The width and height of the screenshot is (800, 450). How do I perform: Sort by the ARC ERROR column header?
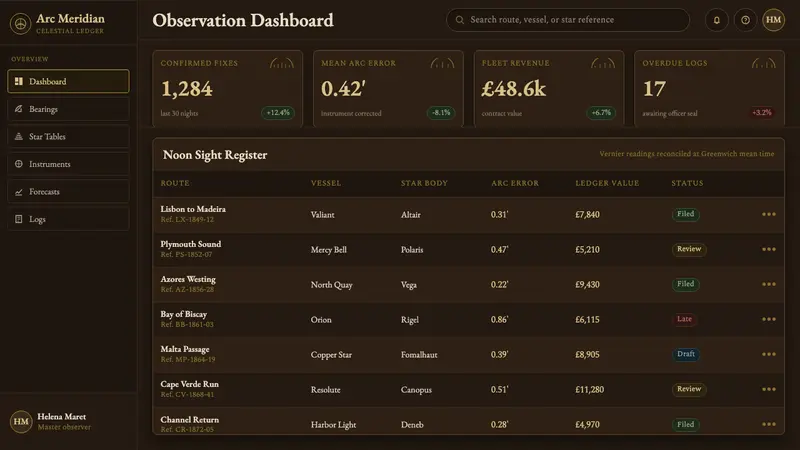point(515,183)
